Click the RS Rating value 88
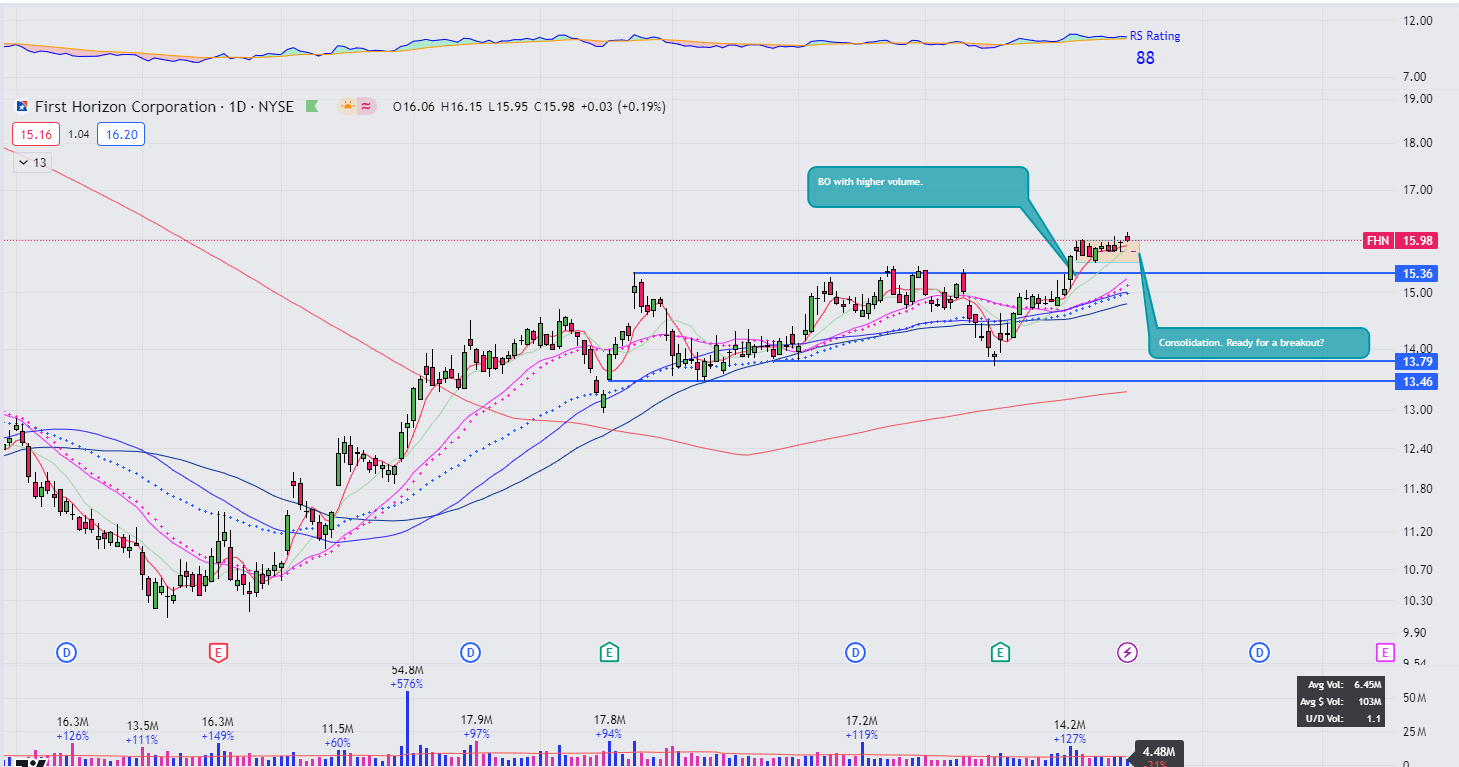This screenshot has height=767, width=1459. (1145, 58)
